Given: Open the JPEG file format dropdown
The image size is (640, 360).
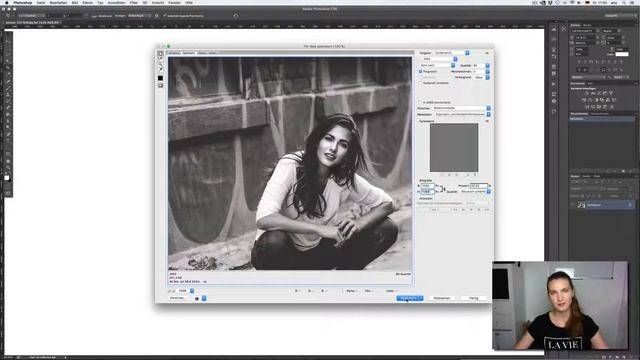Looking at the screenshot, I should (x=439, y=59).
